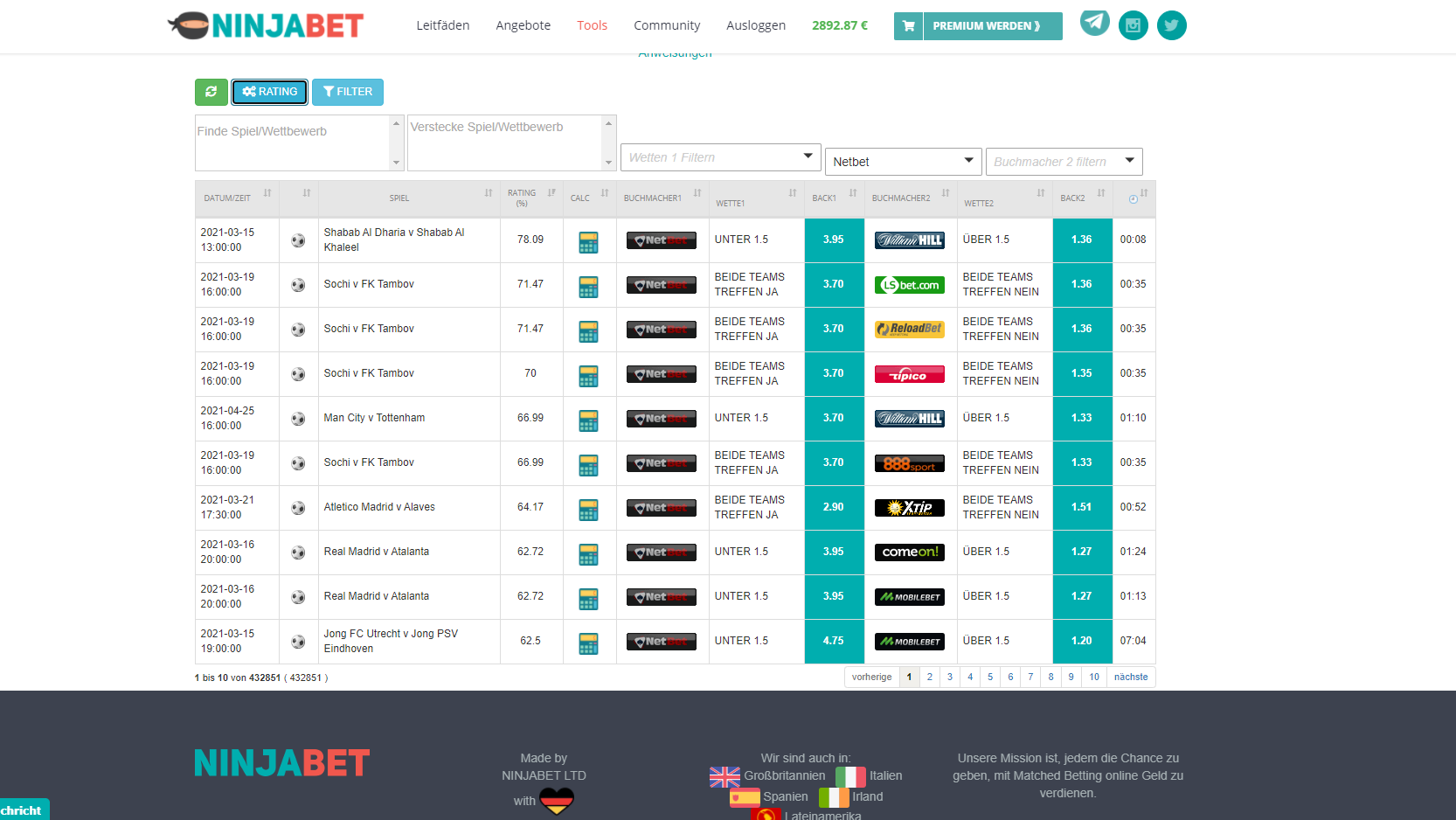
Task: Click scrollbar down arrow in Finde Spiel field
Action: 397,163
